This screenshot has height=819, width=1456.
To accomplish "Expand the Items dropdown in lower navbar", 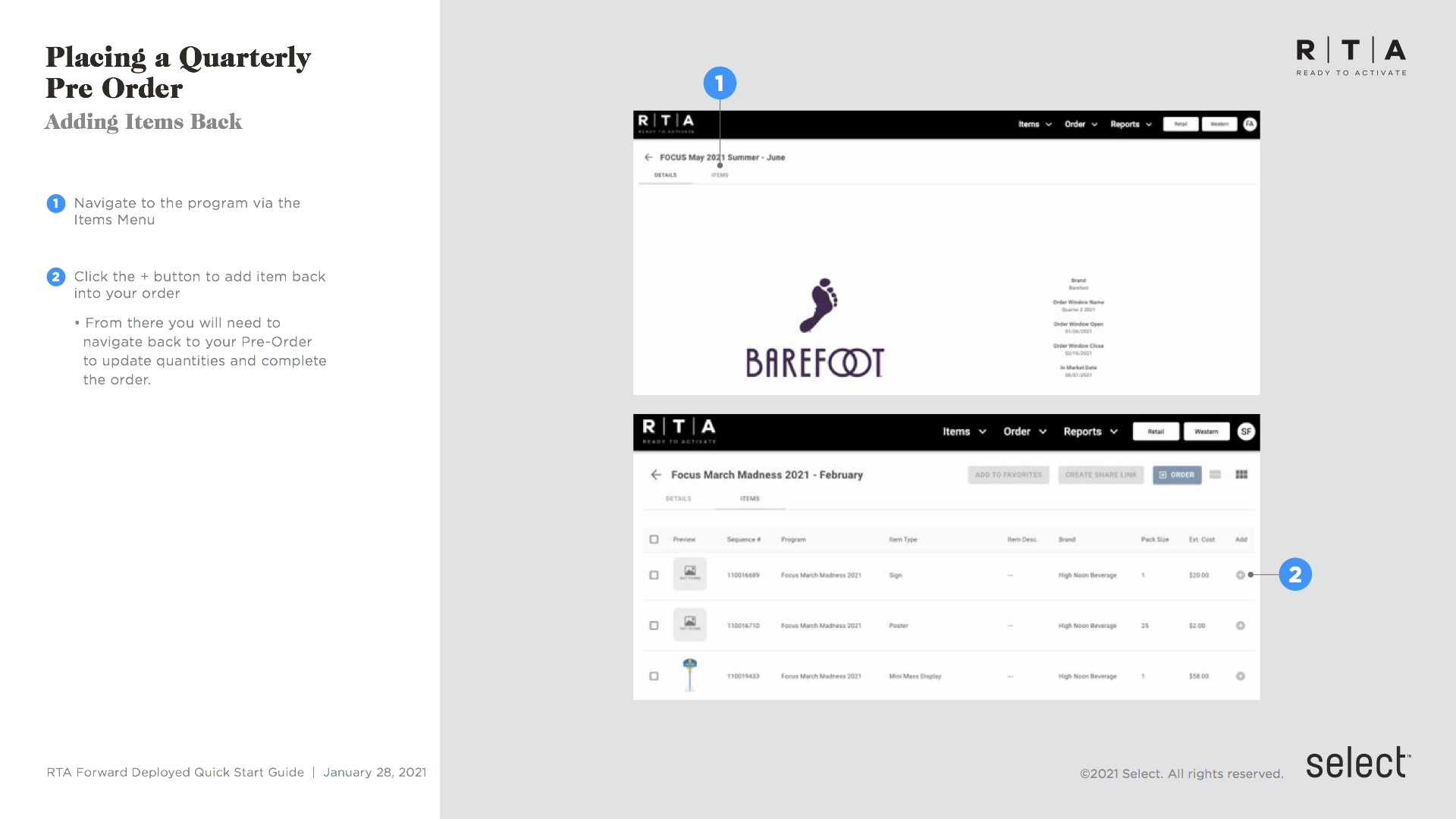I will coord(964,431).
